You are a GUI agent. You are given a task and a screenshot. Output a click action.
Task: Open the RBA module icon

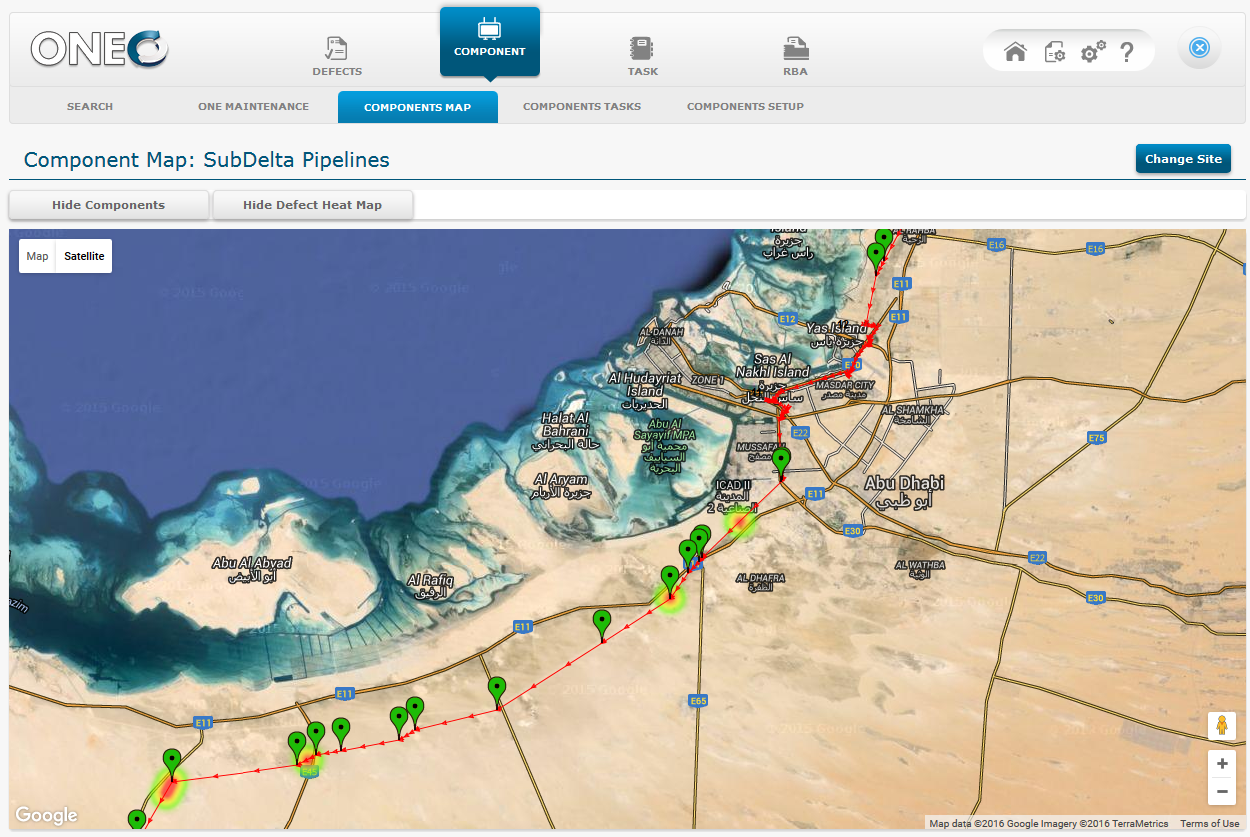point(796,48)
